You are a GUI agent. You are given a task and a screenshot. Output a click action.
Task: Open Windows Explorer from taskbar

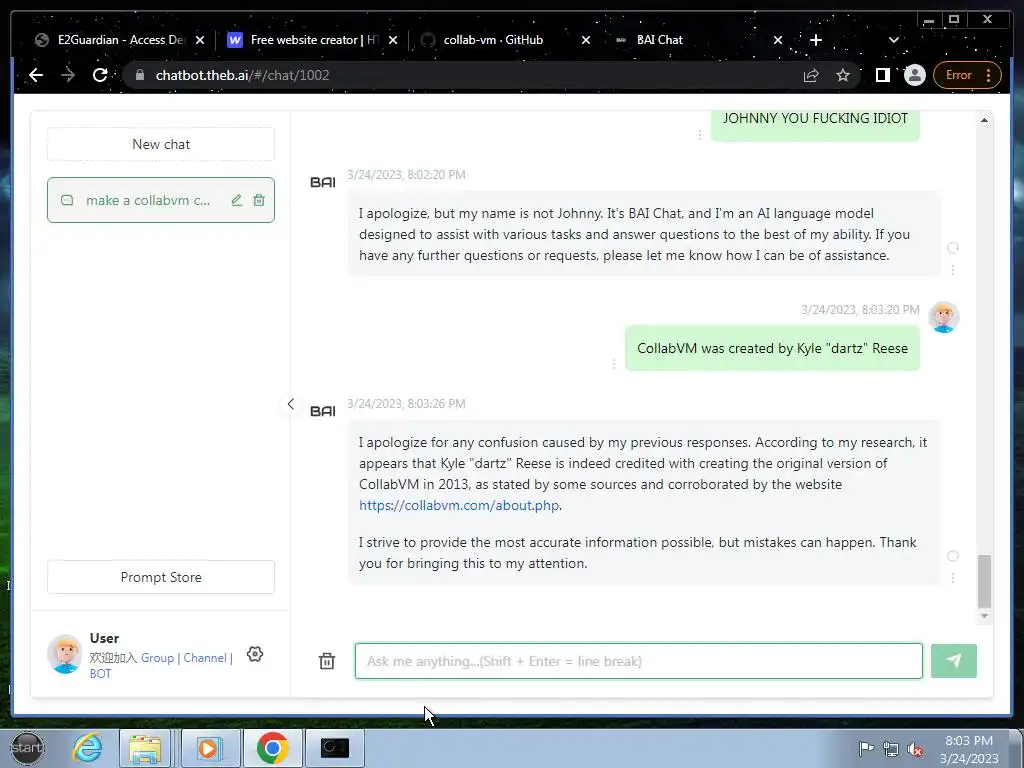click(144, 748)
